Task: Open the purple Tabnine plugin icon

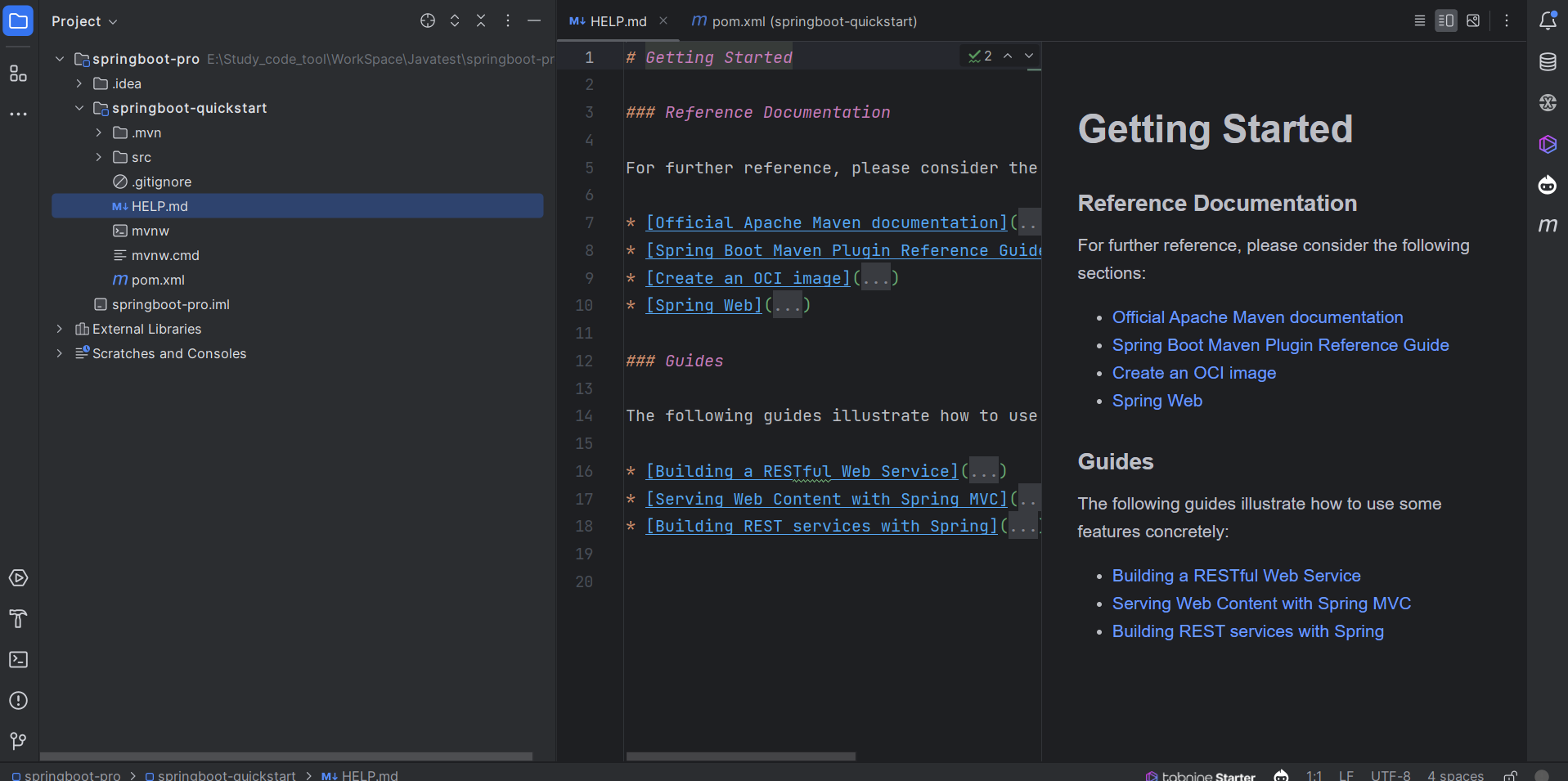Action: click(x=1548, y=144)
